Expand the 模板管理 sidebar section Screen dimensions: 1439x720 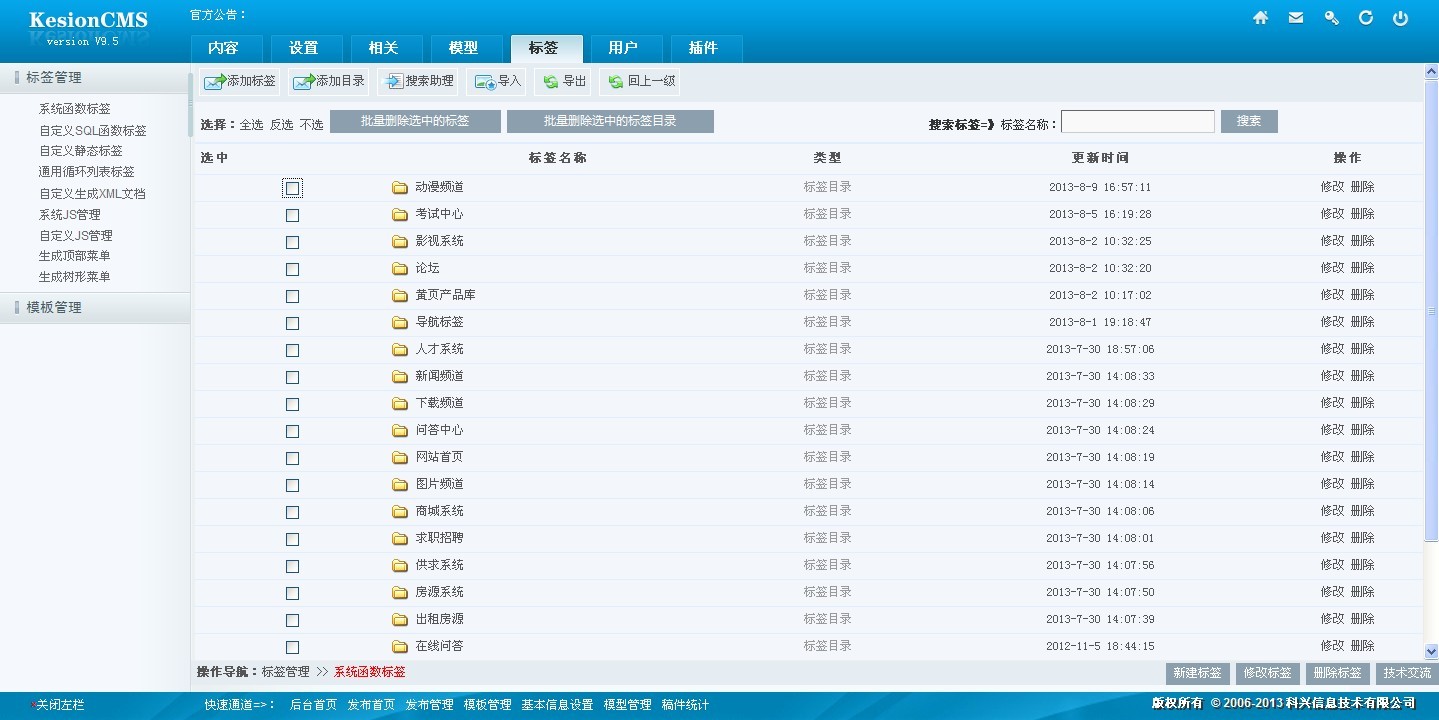(x=94, y=307)
